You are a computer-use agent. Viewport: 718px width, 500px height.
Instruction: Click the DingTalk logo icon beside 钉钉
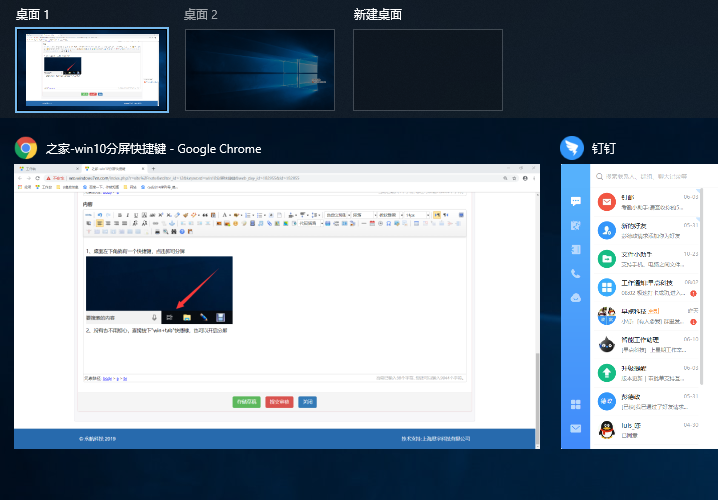coord(572,148)
